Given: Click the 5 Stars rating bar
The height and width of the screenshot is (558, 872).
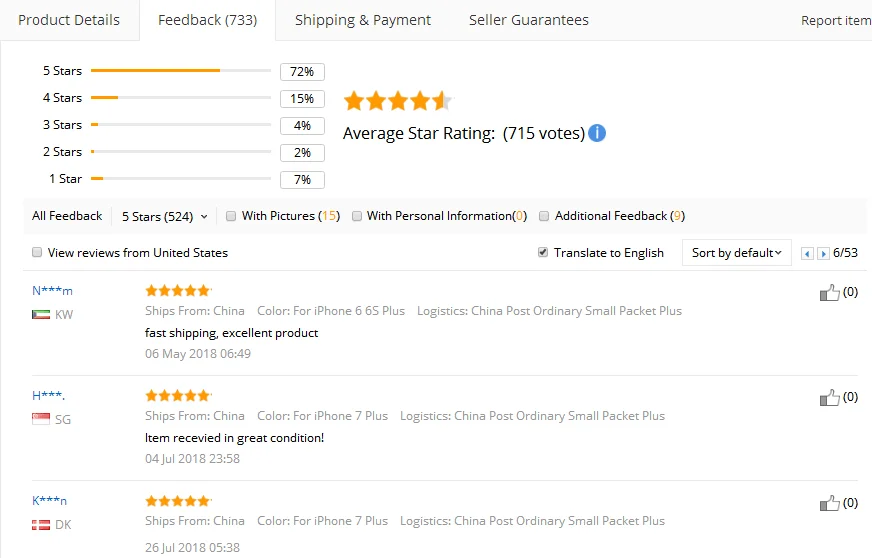Looking at the screenshot, I should [181, 71].
